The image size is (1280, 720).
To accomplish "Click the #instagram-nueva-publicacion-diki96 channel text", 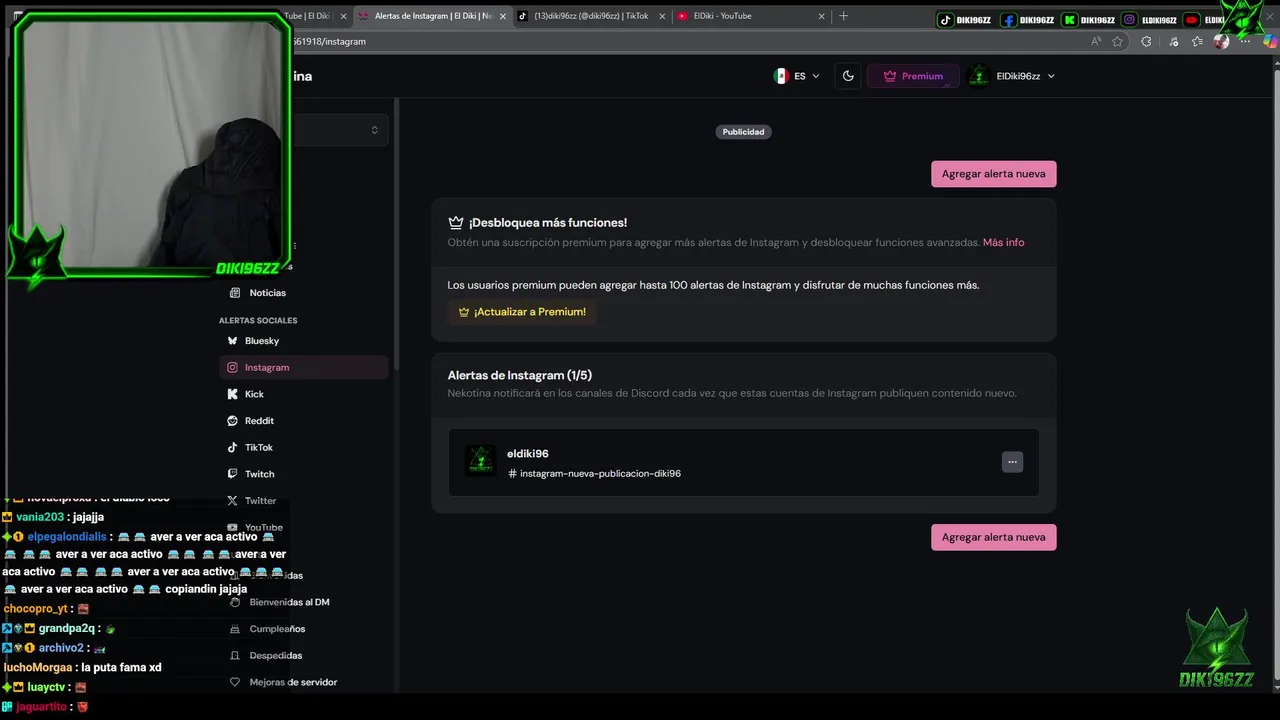I will click(594, 473).
